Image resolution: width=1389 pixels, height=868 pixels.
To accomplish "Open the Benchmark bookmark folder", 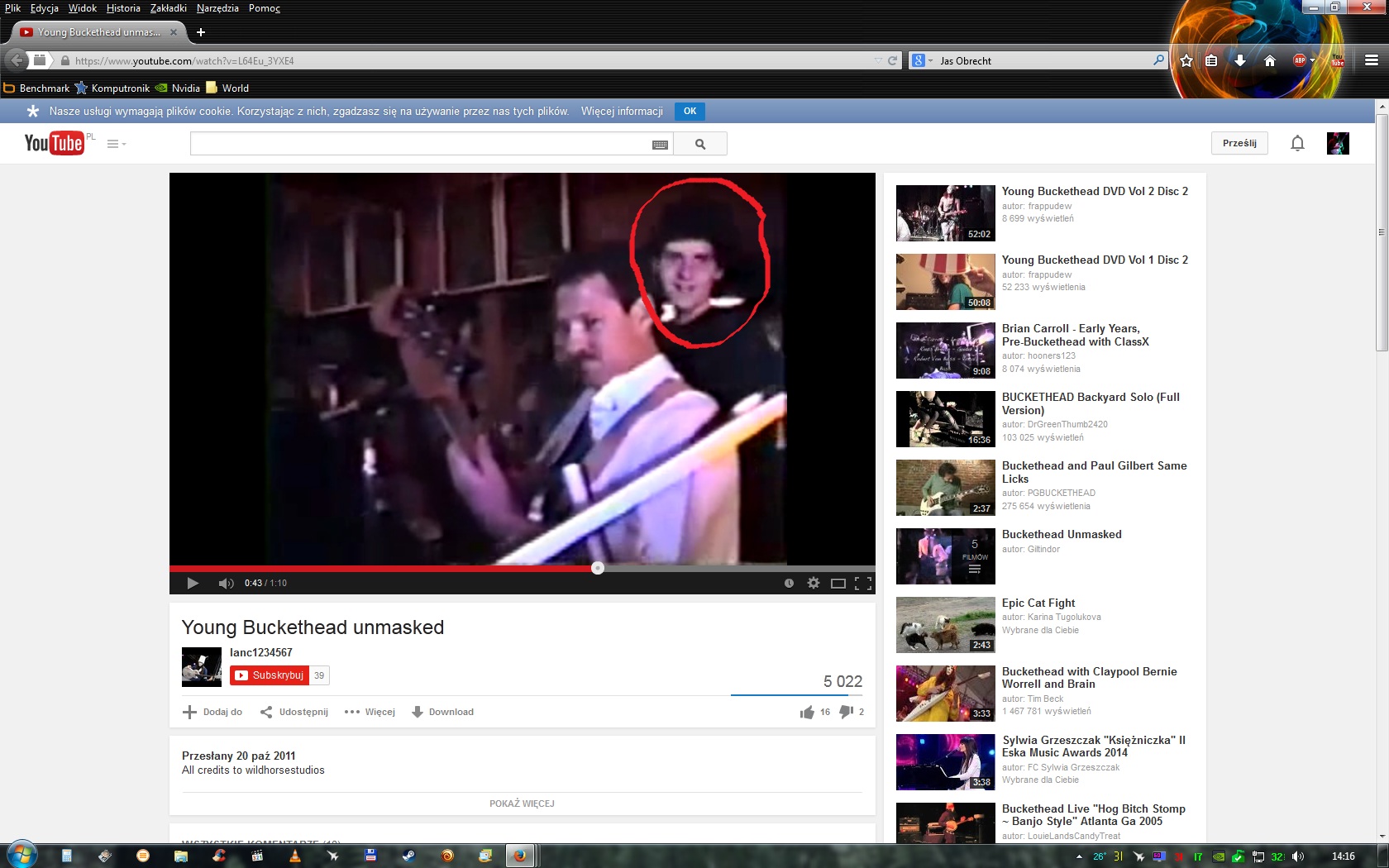I will click(36, 88).
